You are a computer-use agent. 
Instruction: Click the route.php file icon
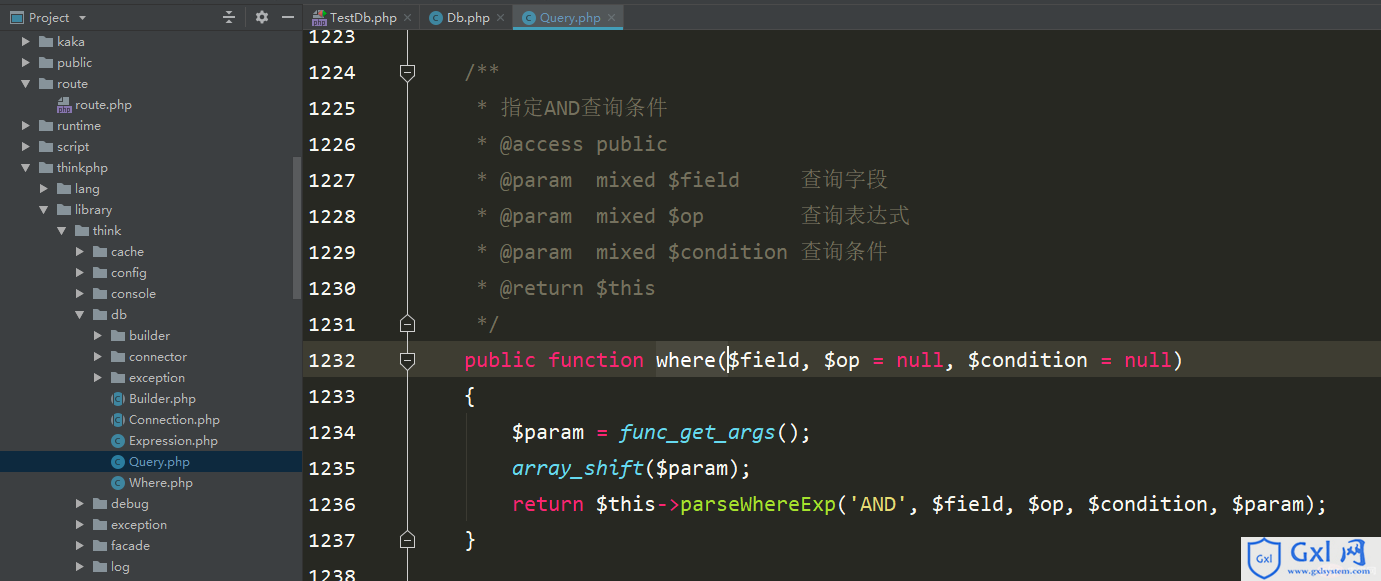[x=64, y=105]
